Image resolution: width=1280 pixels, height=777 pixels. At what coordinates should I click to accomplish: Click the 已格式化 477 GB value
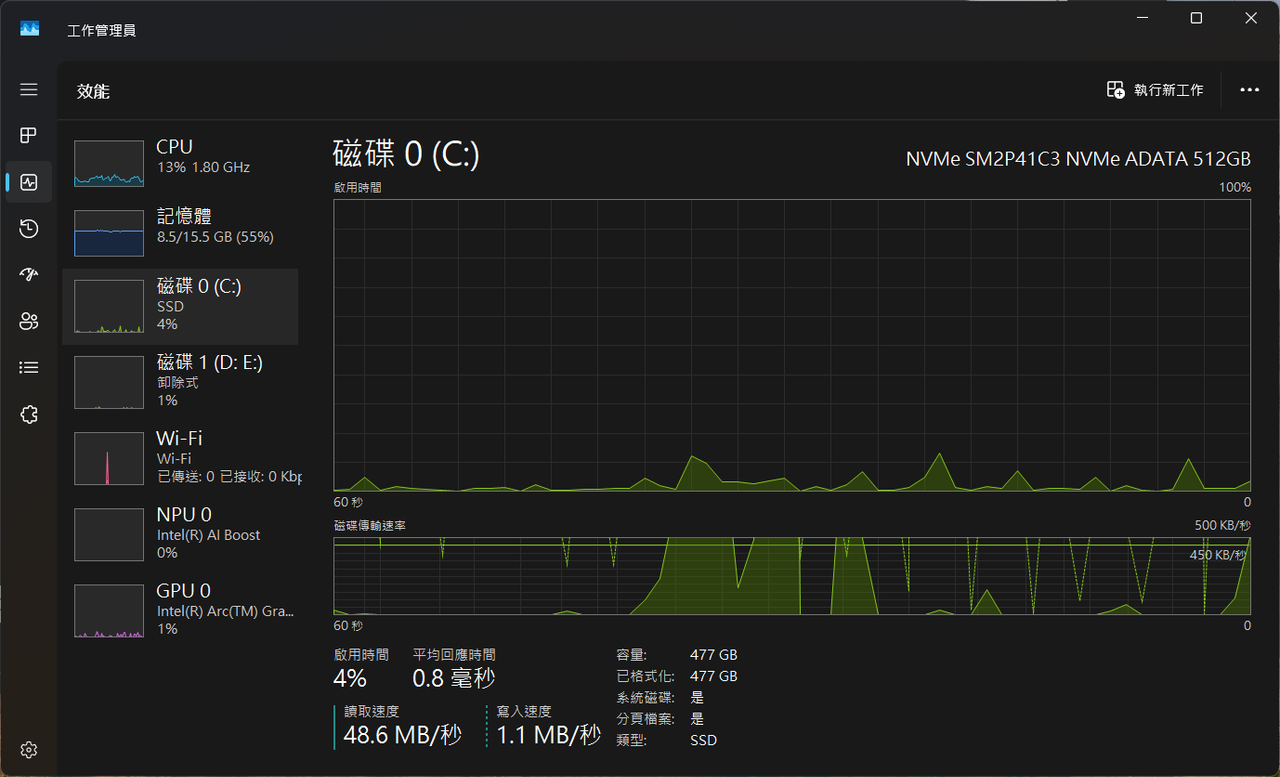tap(713, 676)
